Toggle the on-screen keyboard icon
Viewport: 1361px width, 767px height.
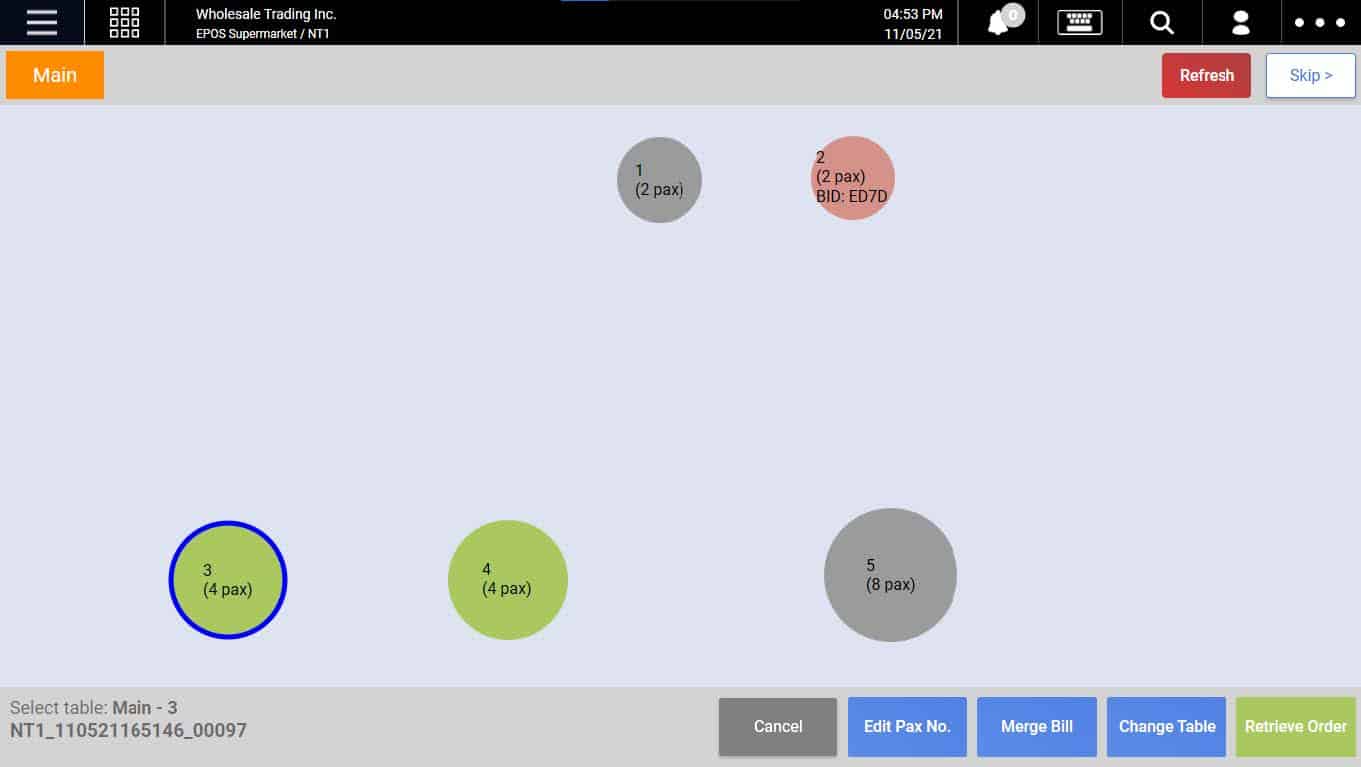[x=1080, y=22]
